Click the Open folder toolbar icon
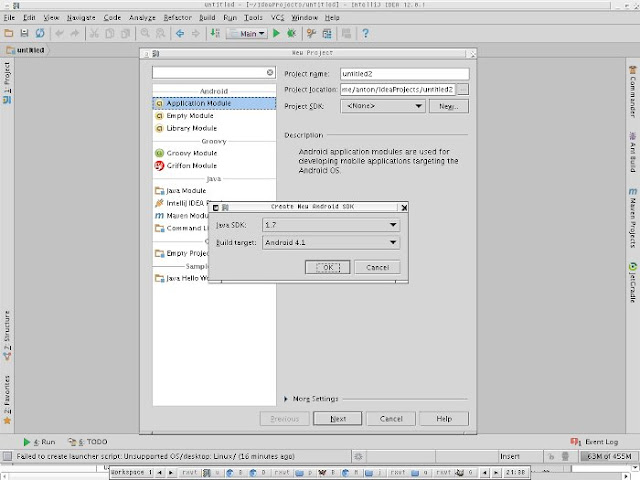Screen dimensions: 640x480 9,33
